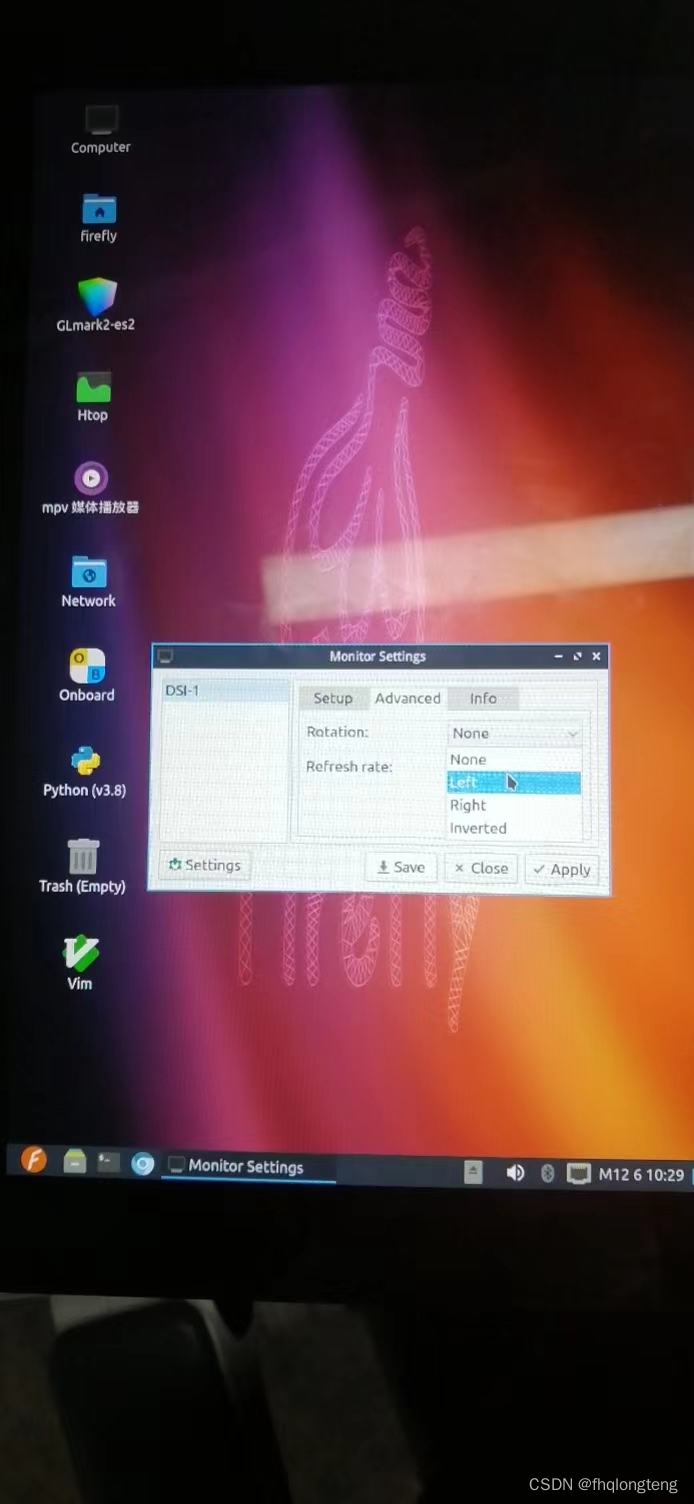Viewport: 694px width, 1504px height.
Task: Choose Inverted in the rotation list
Action: [514, 829]
